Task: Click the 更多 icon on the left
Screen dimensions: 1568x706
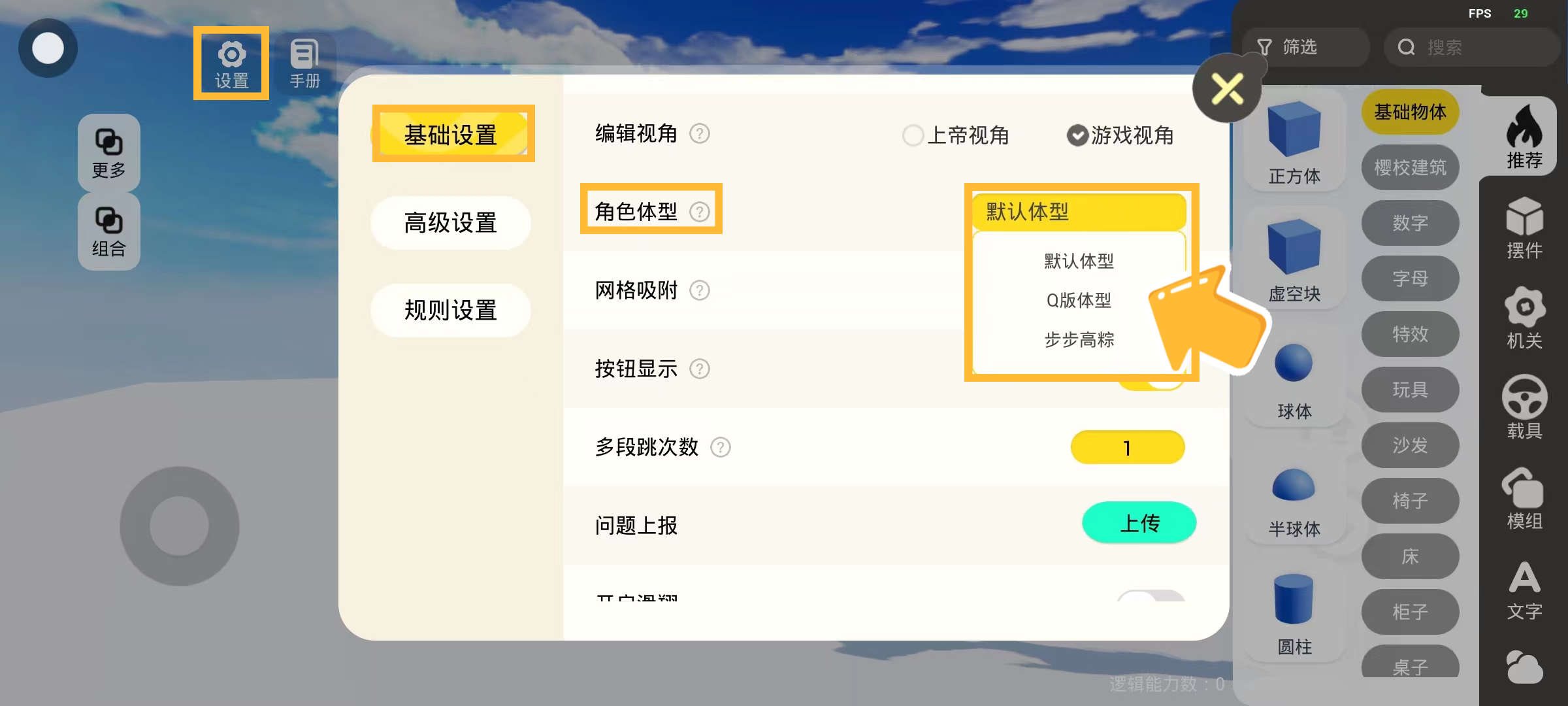Action: [x=108, y=153]
